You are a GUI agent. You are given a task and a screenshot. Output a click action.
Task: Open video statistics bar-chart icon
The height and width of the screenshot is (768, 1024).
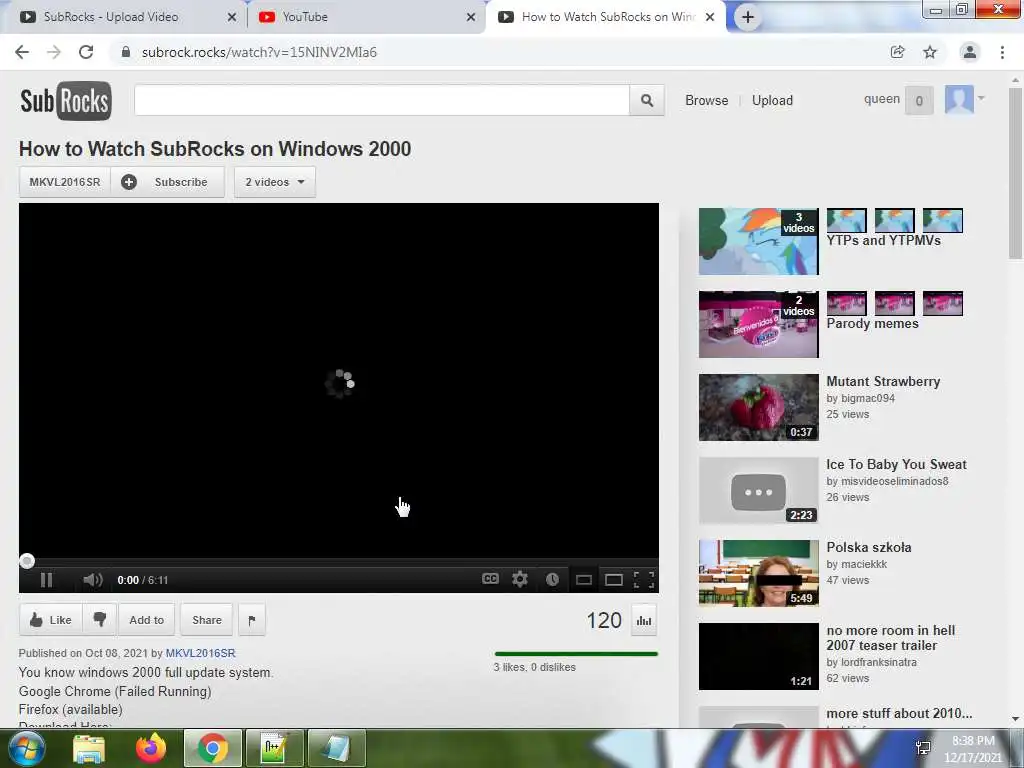pyautogui.click(x=644, y=620)
